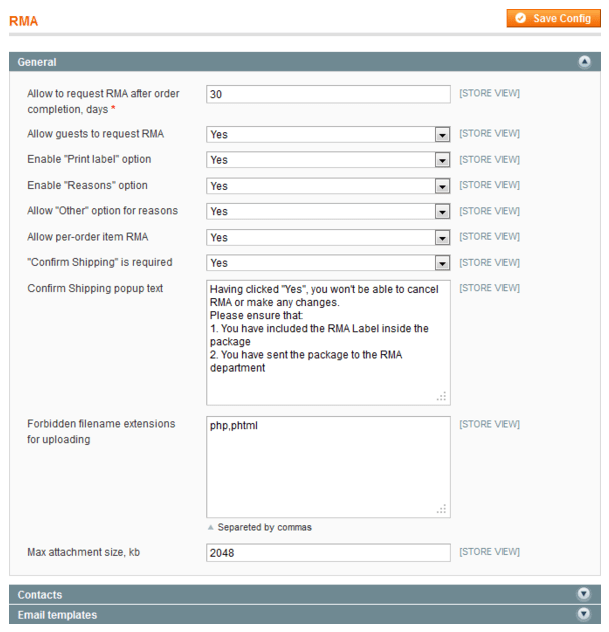Open the Contacts section header
This screenshot has height=632, width=609.
point(305,594)
